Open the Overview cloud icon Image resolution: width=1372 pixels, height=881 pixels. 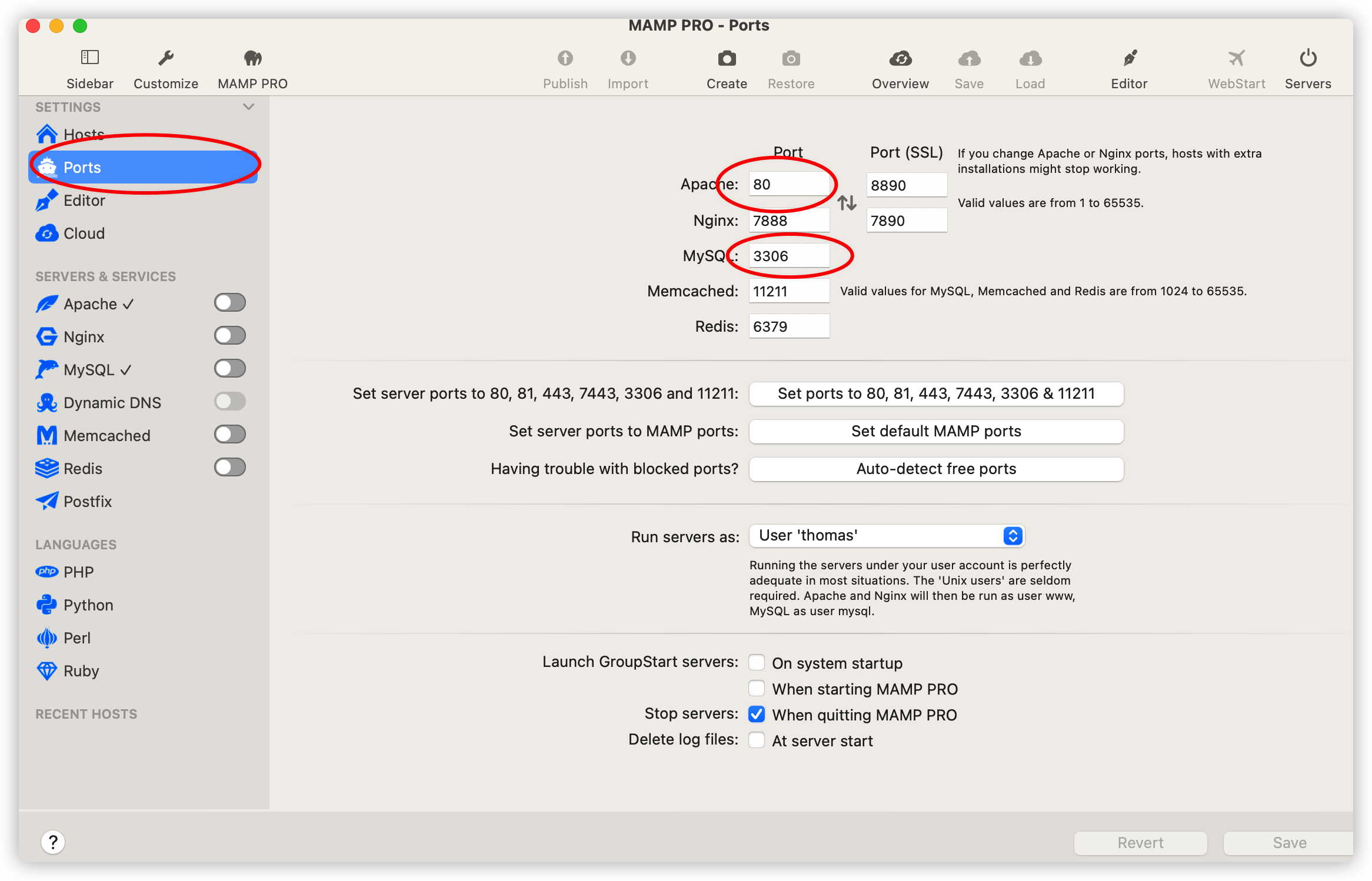[900, 58]
